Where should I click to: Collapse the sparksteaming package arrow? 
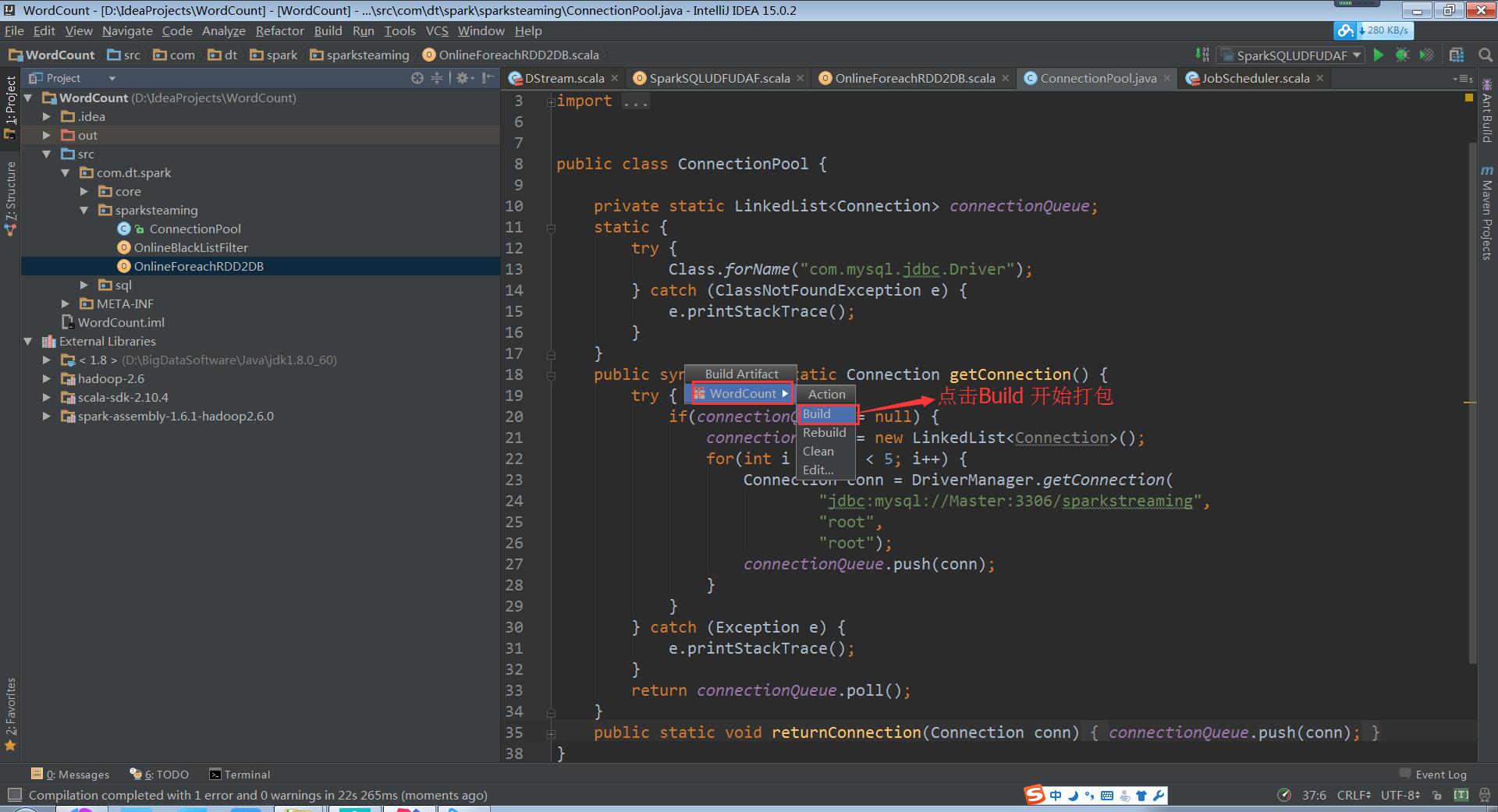84,210
